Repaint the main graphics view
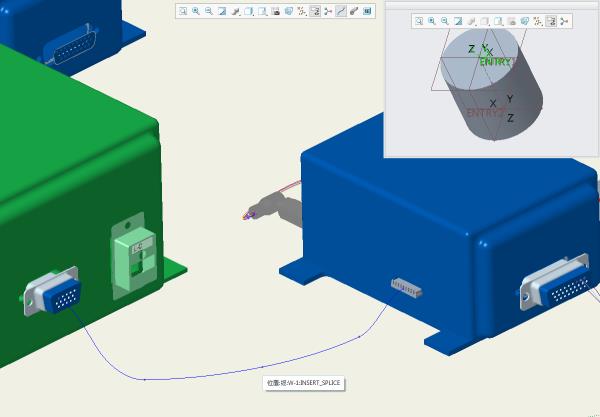 [222, 11]
